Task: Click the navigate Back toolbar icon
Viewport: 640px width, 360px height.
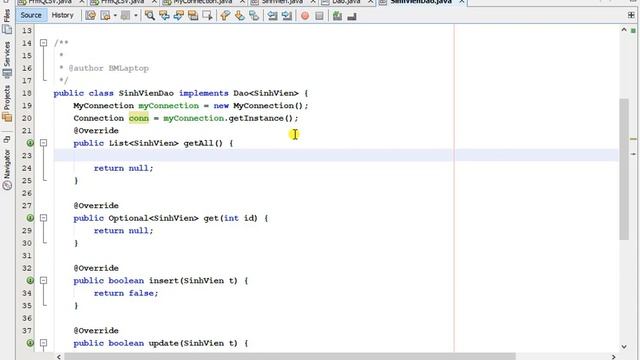Action: [106, 16]
